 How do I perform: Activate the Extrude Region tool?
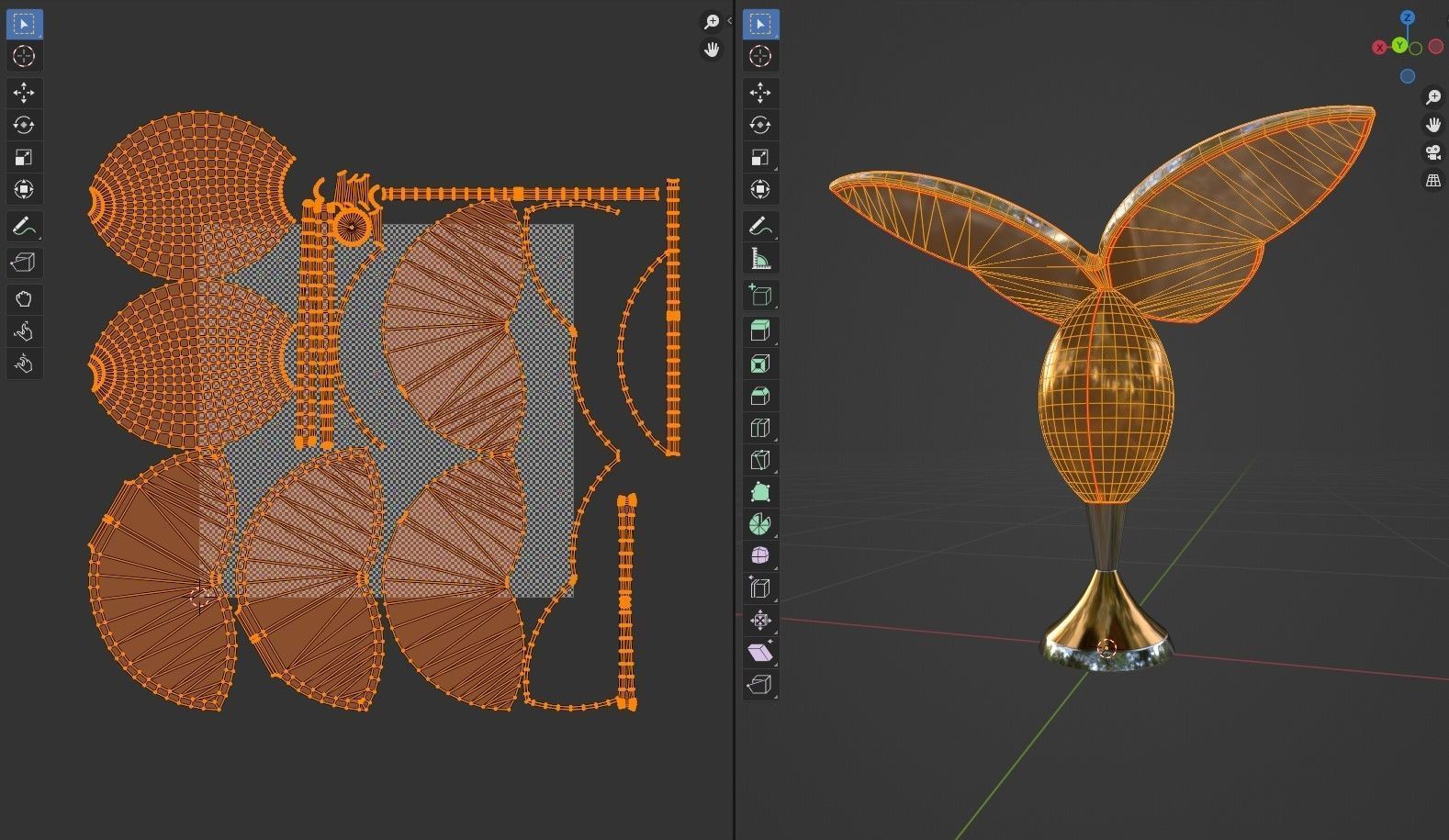[760, 331]
